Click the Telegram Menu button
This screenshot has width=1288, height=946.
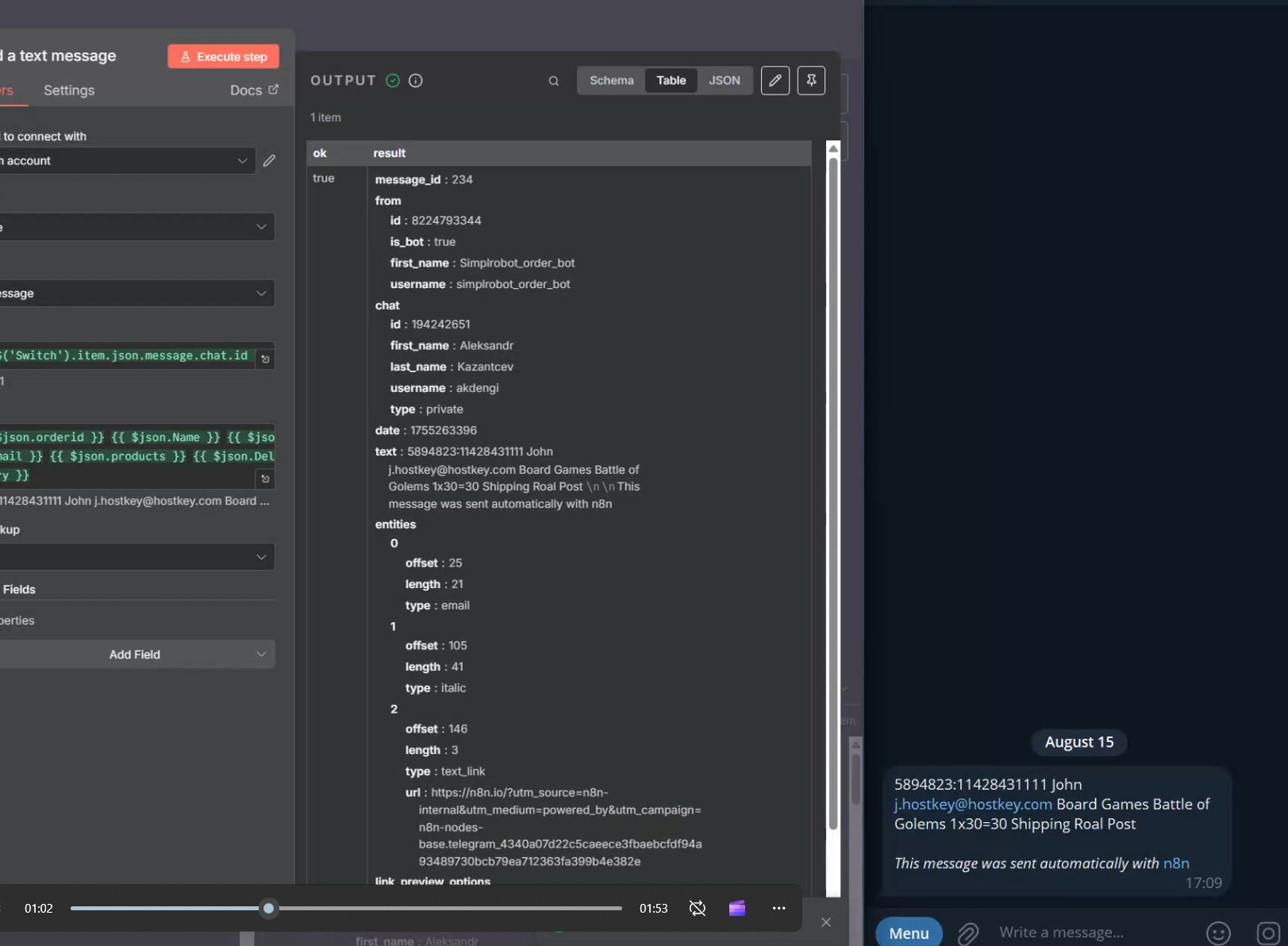coord(909,933)
